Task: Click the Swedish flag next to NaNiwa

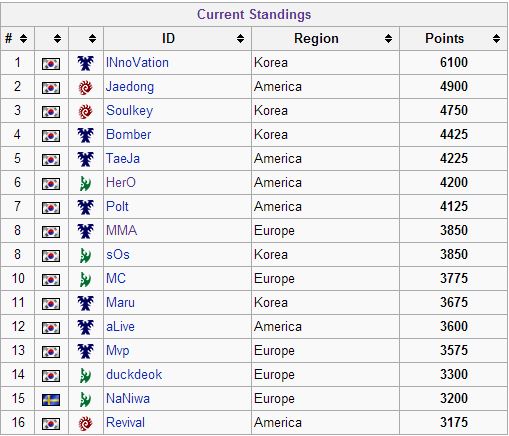Action: click(x=51, y=399)
